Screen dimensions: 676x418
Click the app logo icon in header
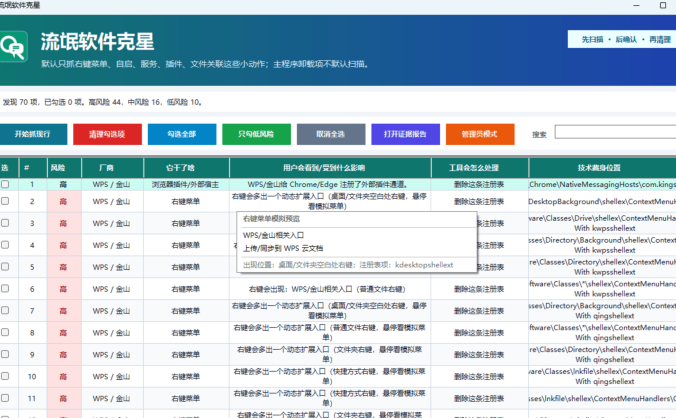(13, 47)
